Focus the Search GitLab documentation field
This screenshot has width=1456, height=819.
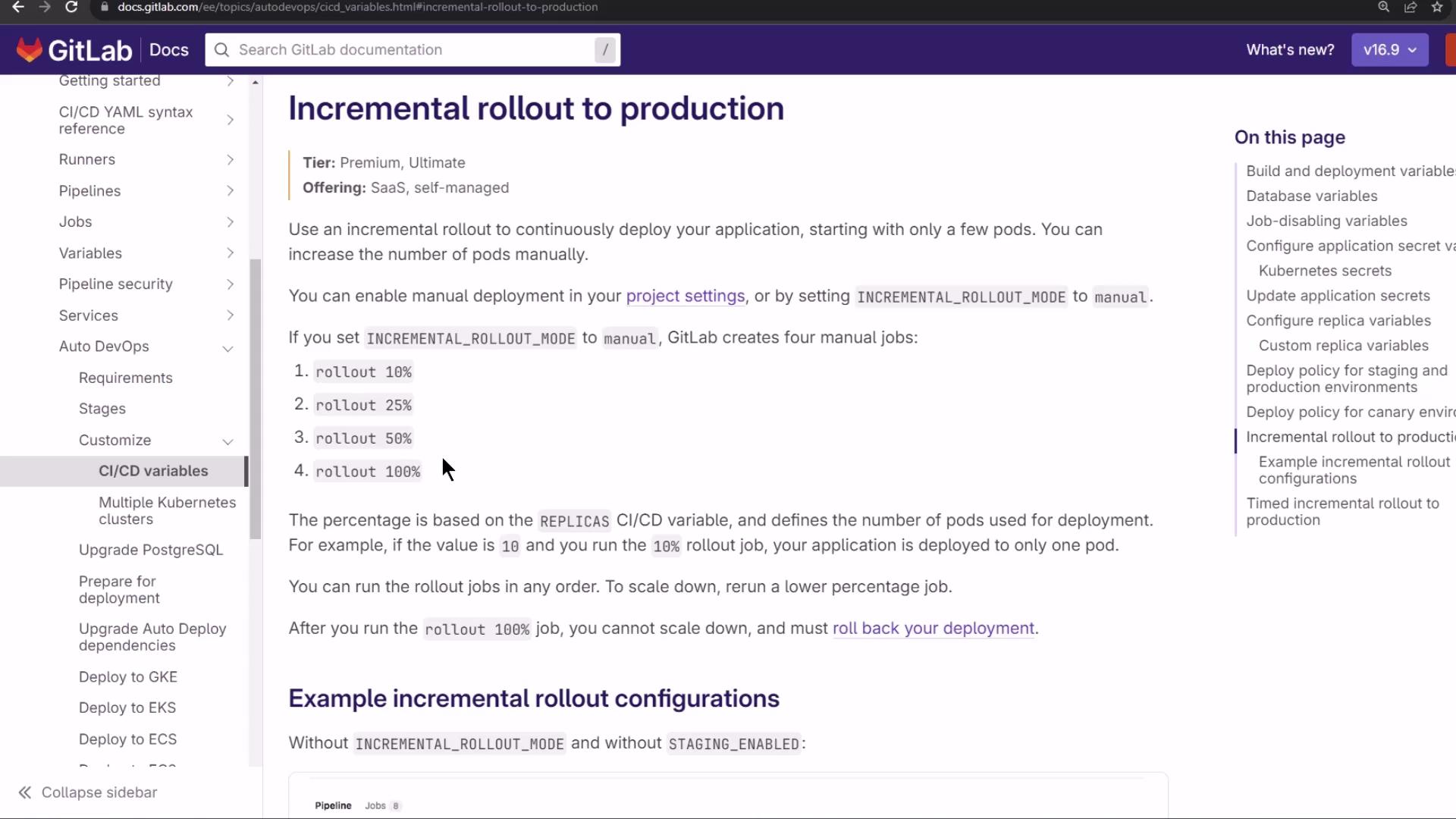(413, 50)
